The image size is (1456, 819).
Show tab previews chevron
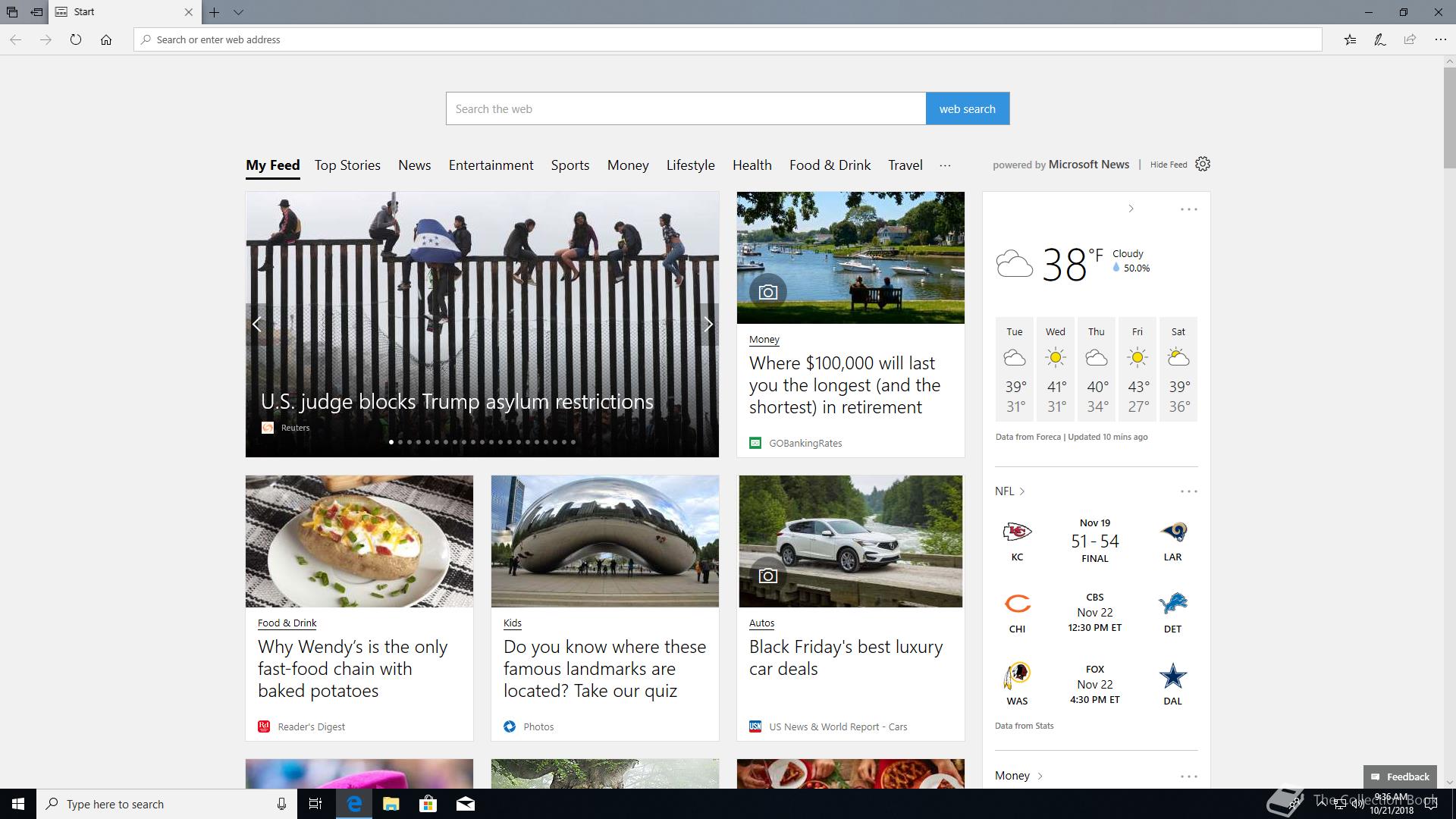238,12
